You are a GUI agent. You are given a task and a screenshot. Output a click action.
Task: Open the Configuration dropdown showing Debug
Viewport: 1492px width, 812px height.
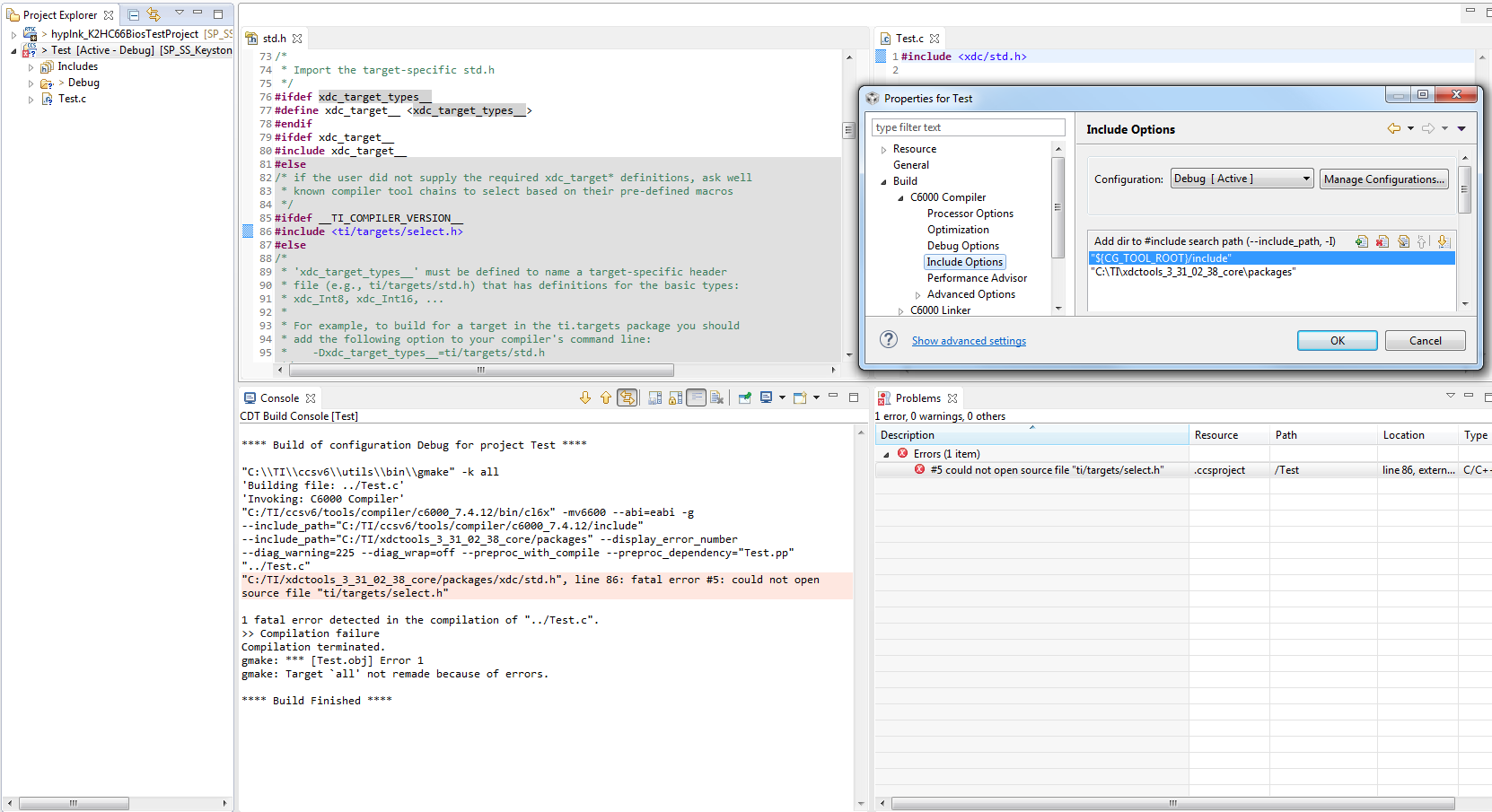(x=1242, y=179)
